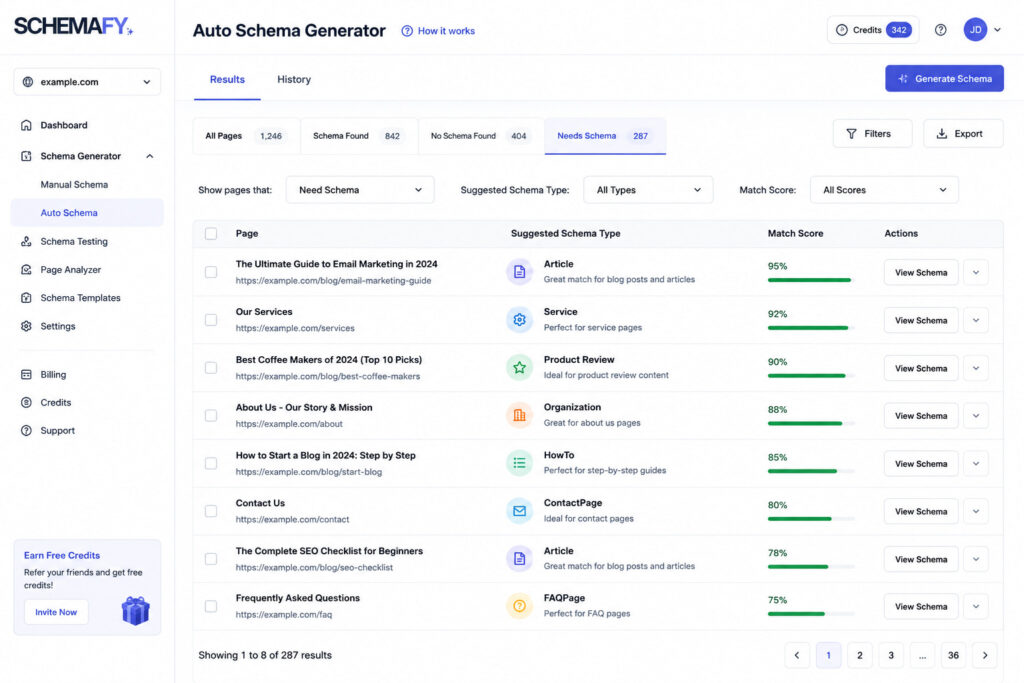Expand actions chevron for Email Marketing row

tap(976, 272)
